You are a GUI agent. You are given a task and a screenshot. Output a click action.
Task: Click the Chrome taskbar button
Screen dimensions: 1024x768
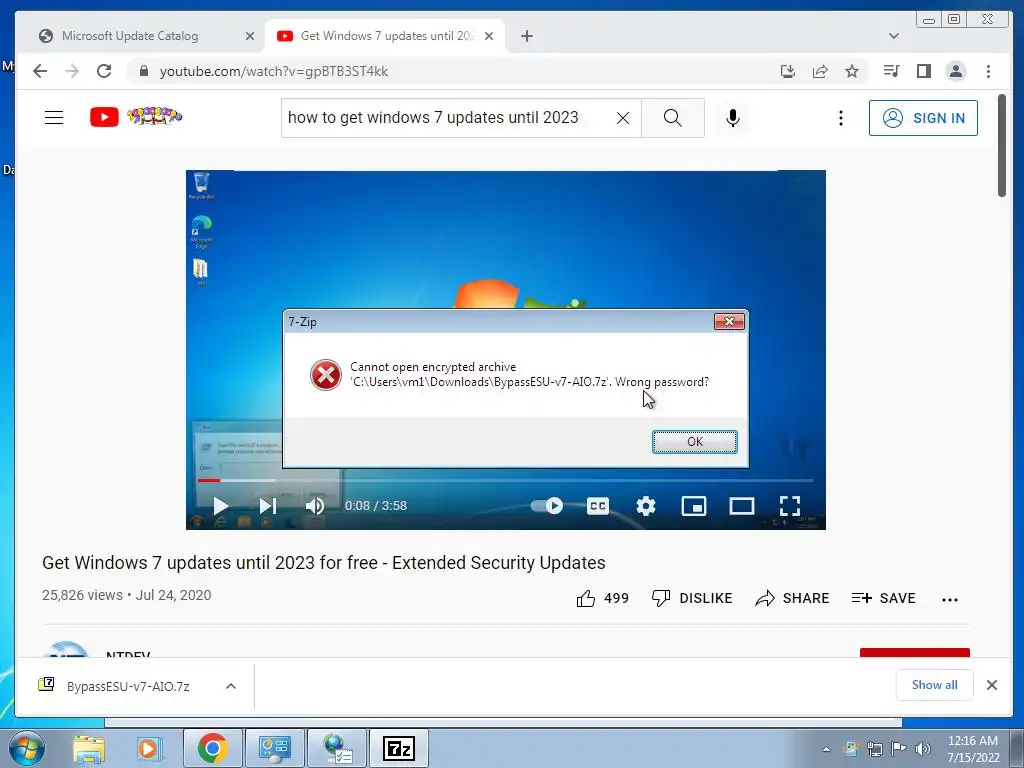pos(212,748)
